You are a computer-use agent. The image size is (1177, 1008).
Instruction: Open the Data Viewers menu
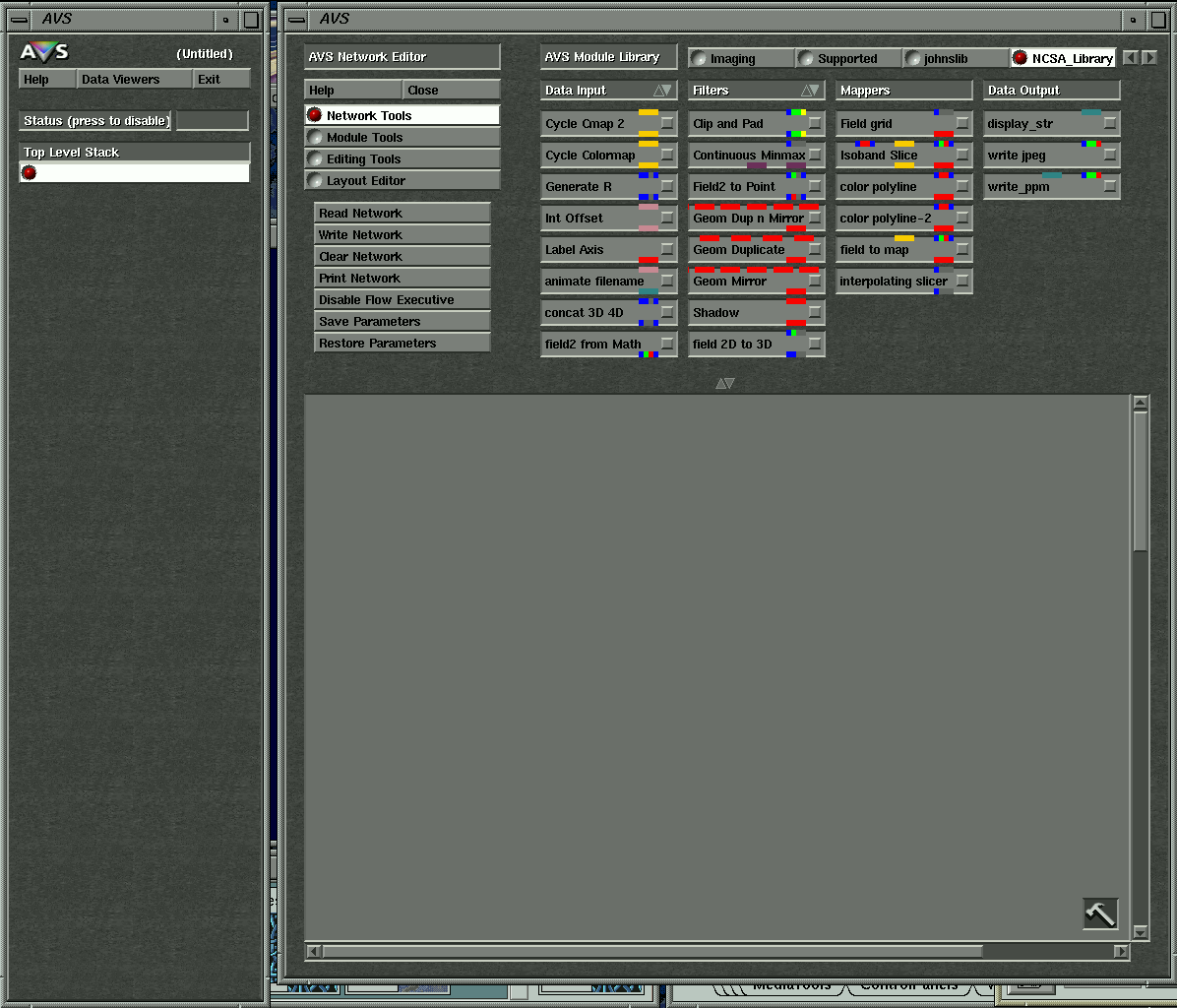135,79
